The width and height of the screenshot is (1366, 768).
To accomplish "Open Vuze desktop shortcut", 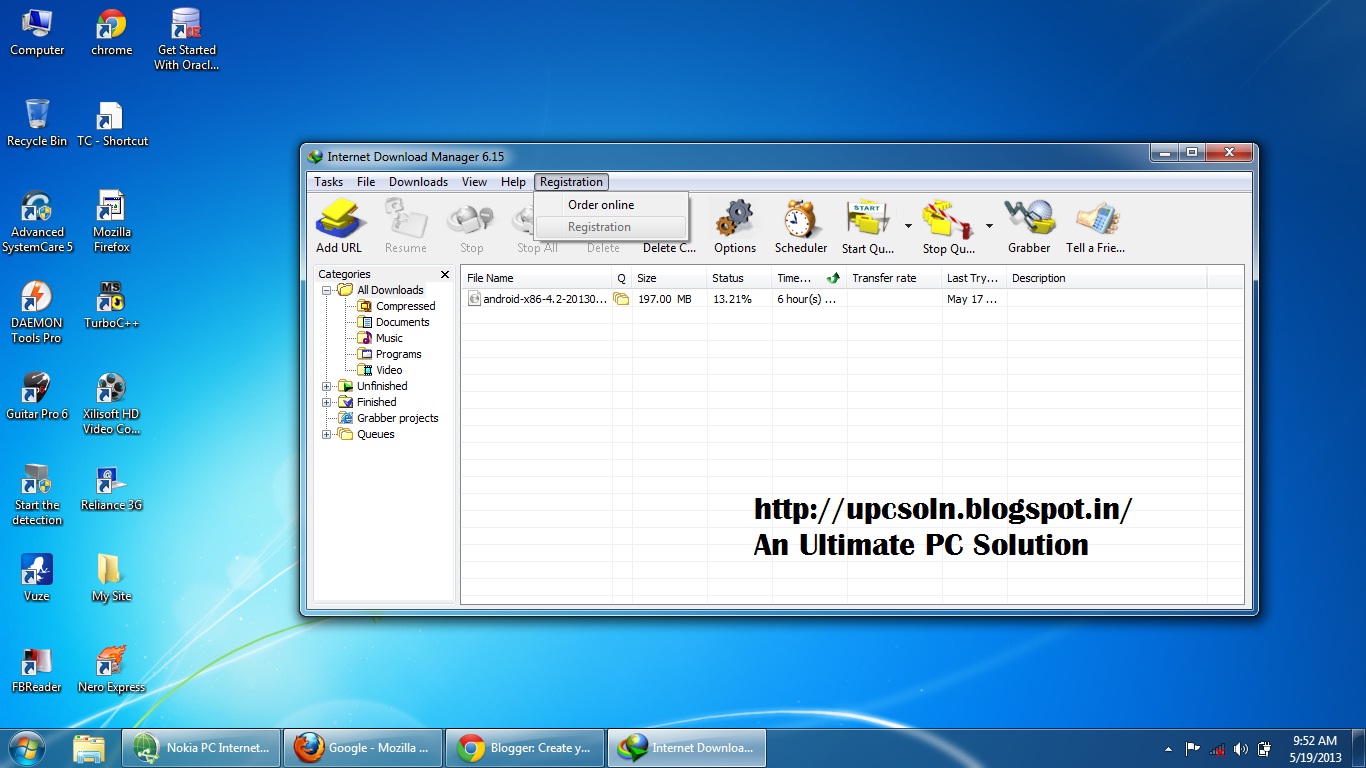I will pos(37,578).
